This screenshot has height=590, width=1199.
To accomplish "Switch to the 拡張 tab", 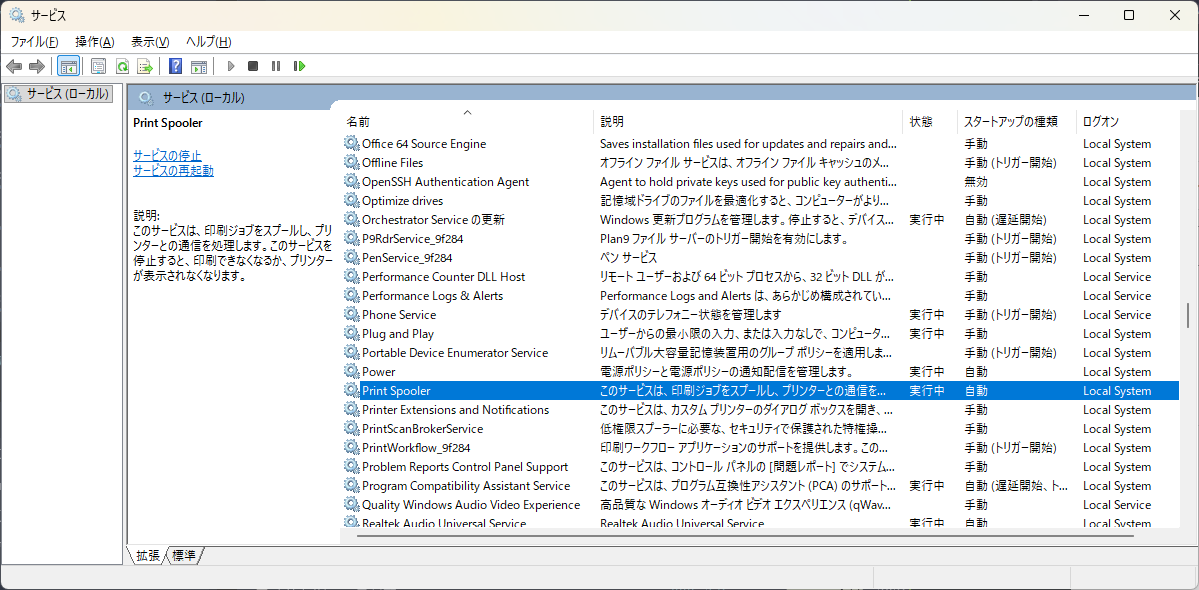I will (148, 555).
